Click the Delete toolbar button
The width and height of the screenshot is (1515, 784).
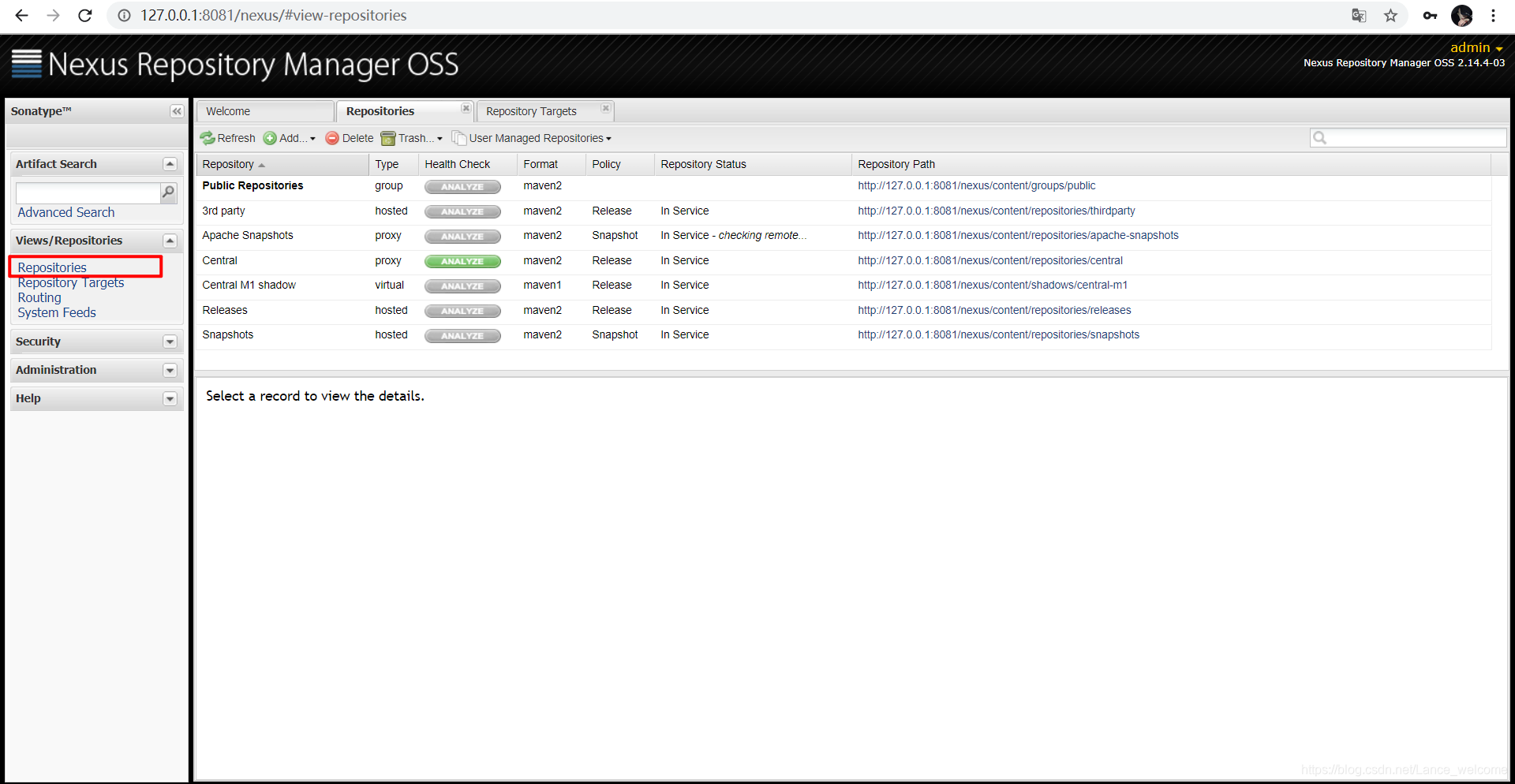coord(350,138)
